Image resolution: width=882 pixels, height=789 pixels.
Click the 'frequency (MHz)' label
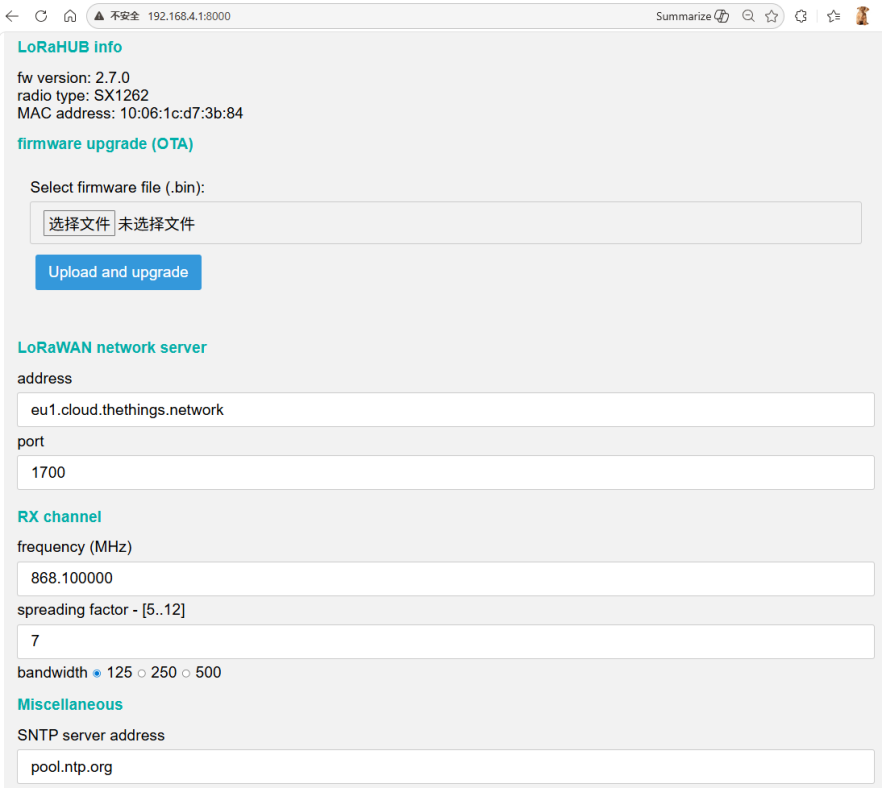click(x=75, y=547)
